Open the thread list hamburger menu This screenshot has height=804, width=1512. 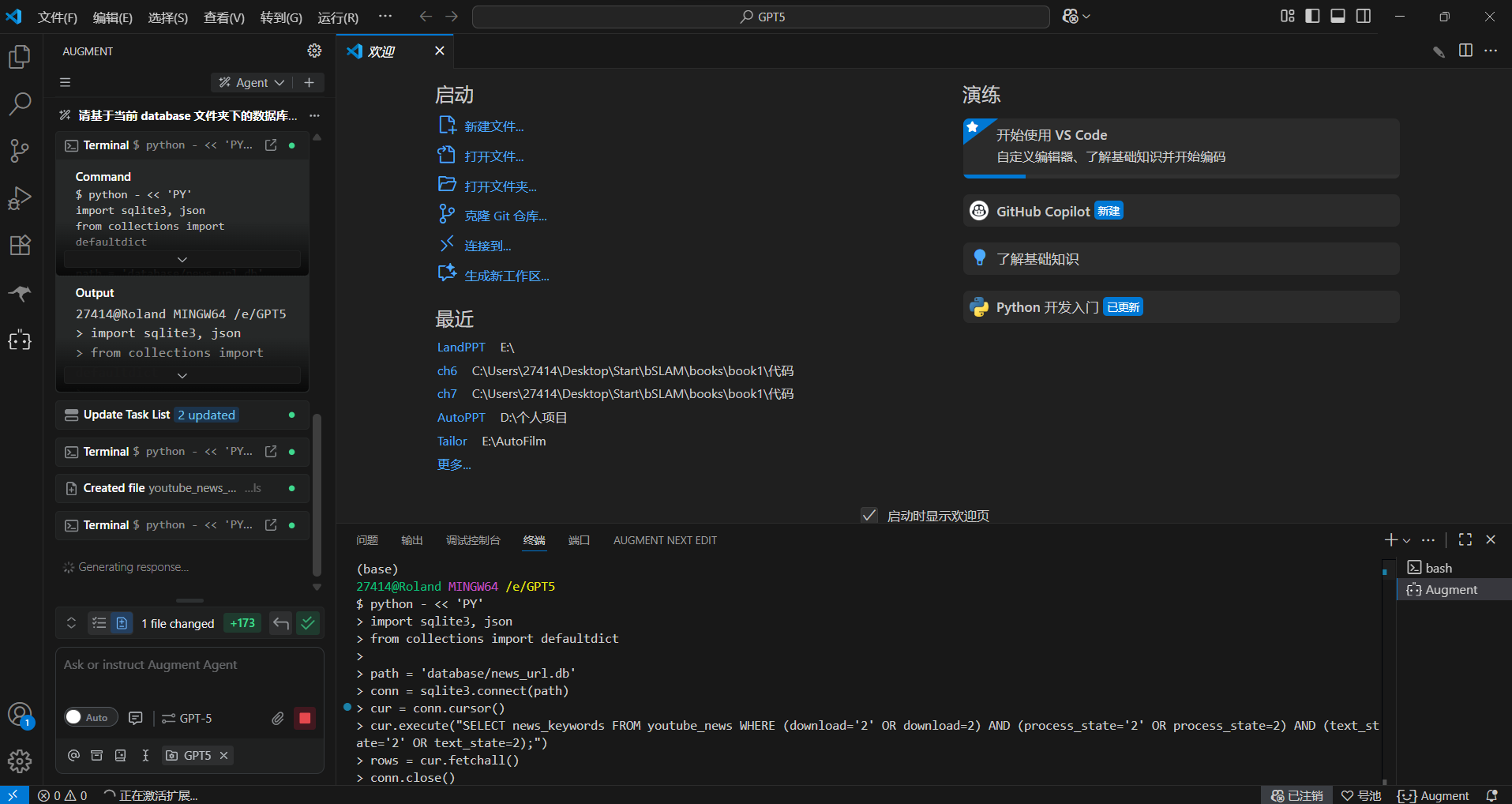click(66, 82)
